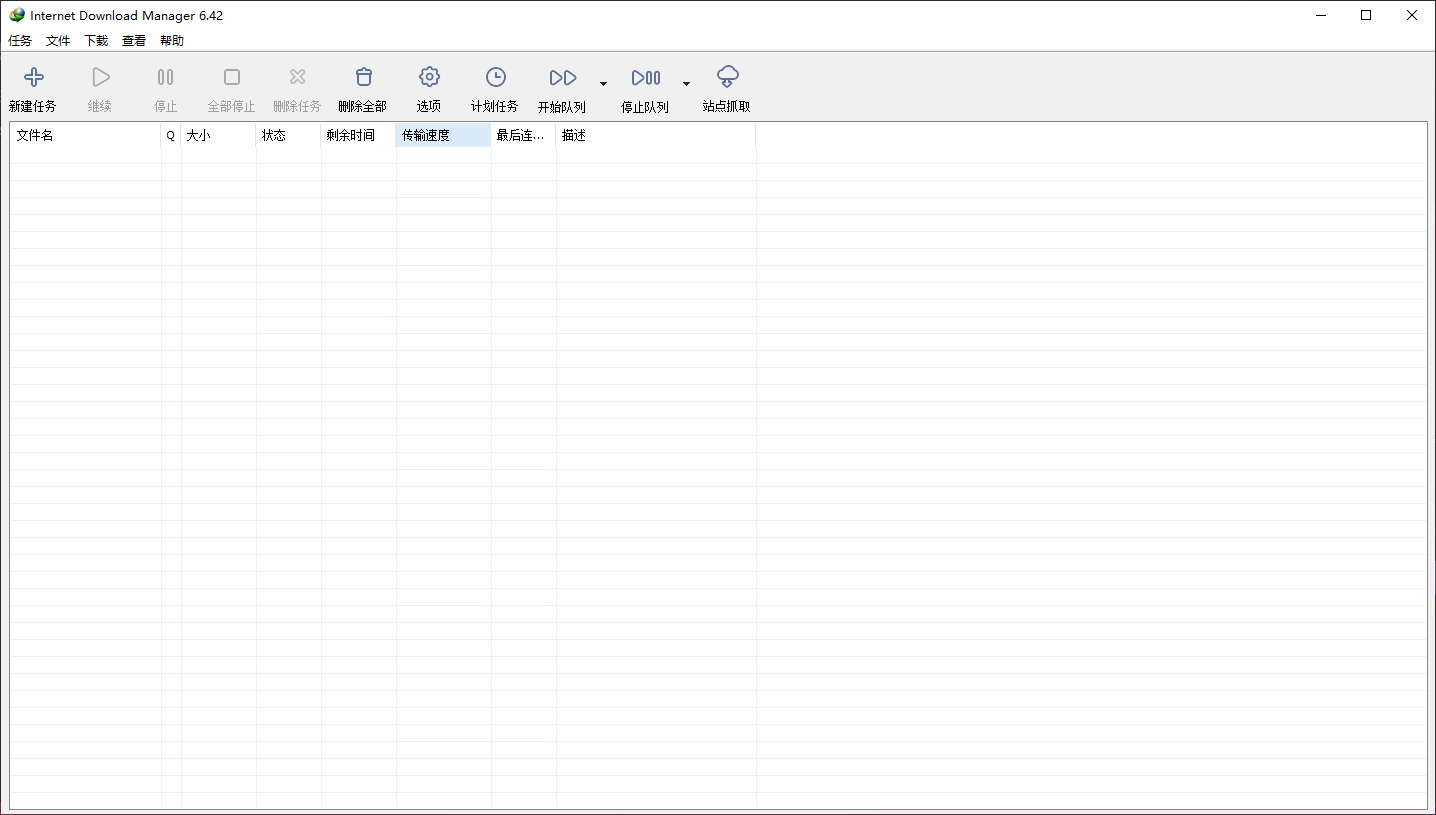
Task: Close the Internet Download Manager window
Action: click(x=1413, y=15)
